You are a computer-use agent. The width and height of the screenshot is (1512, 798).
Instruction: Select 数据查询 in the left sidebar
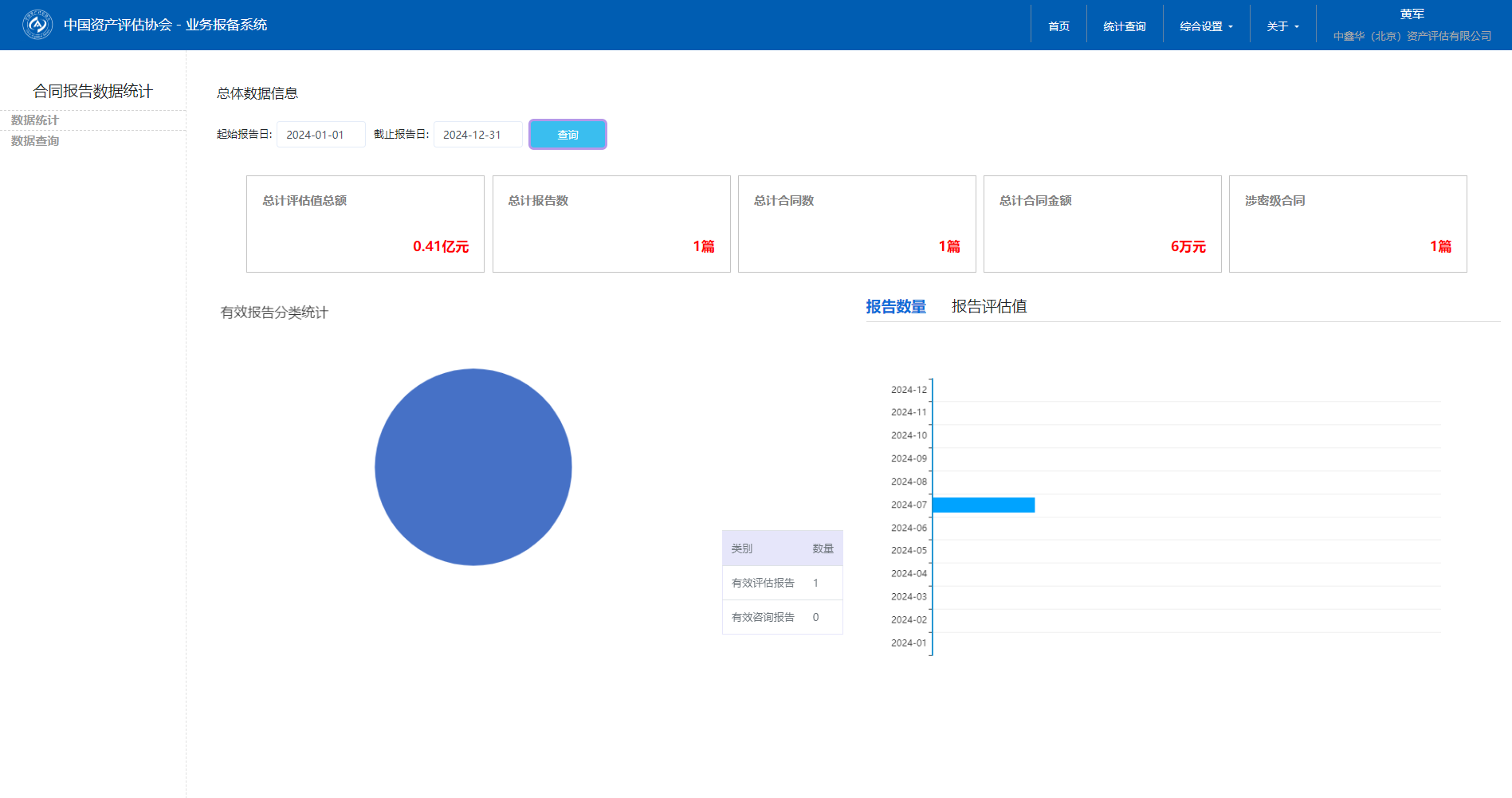[35, 141]
